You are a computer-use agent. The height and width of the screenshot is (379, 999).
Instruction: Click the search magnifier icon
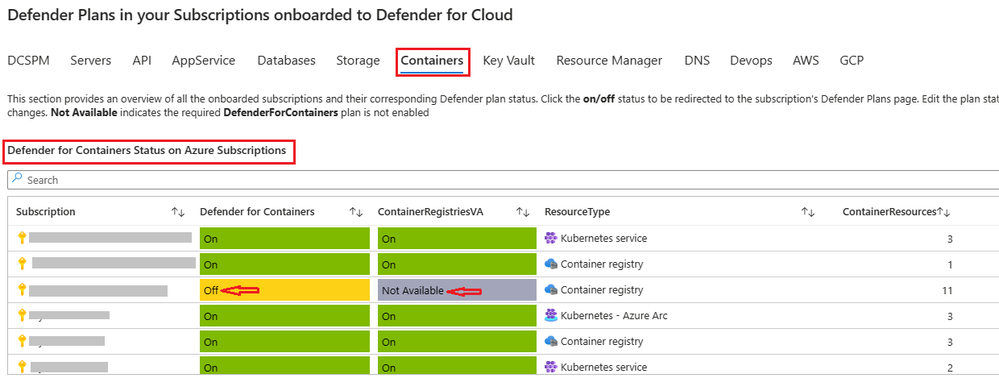click(x=17, y=179)
